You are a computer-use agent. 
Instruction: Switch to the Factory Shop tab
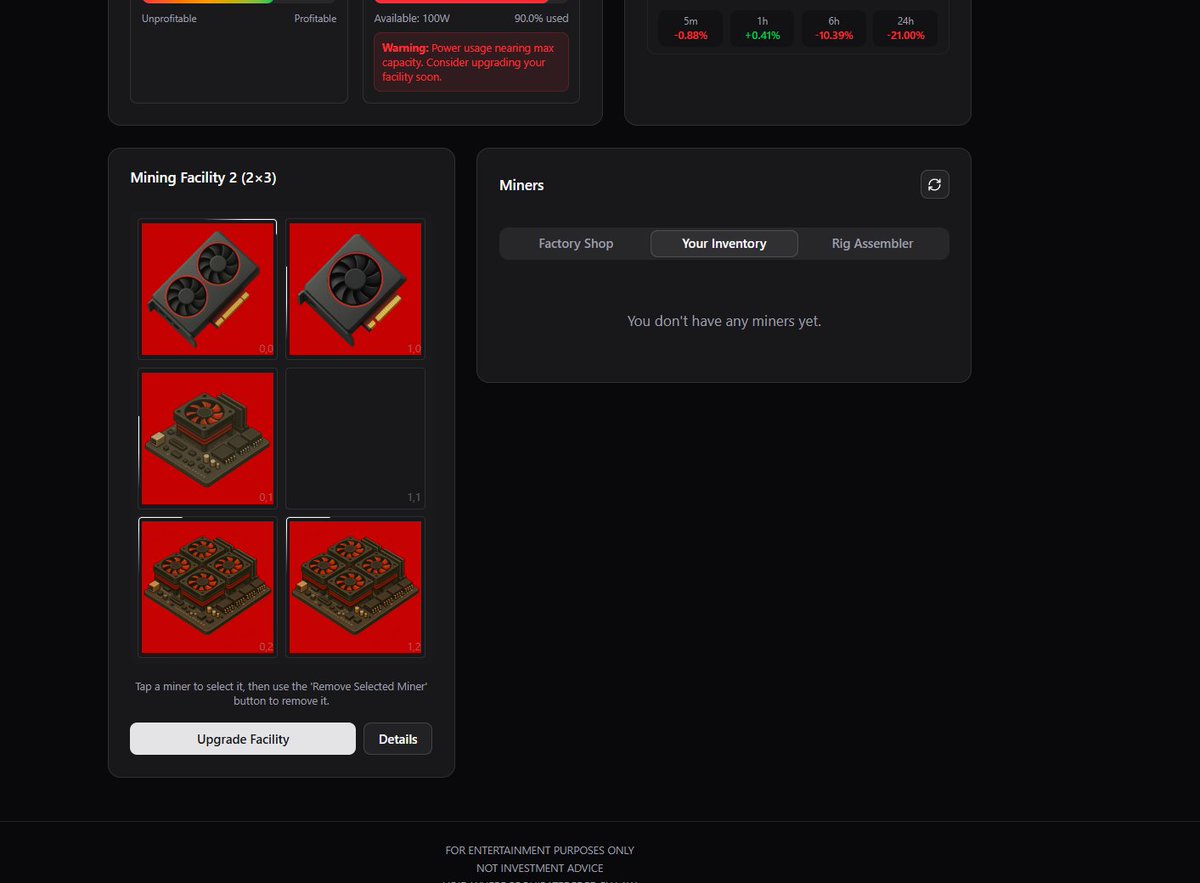click(x=576, y=243)
